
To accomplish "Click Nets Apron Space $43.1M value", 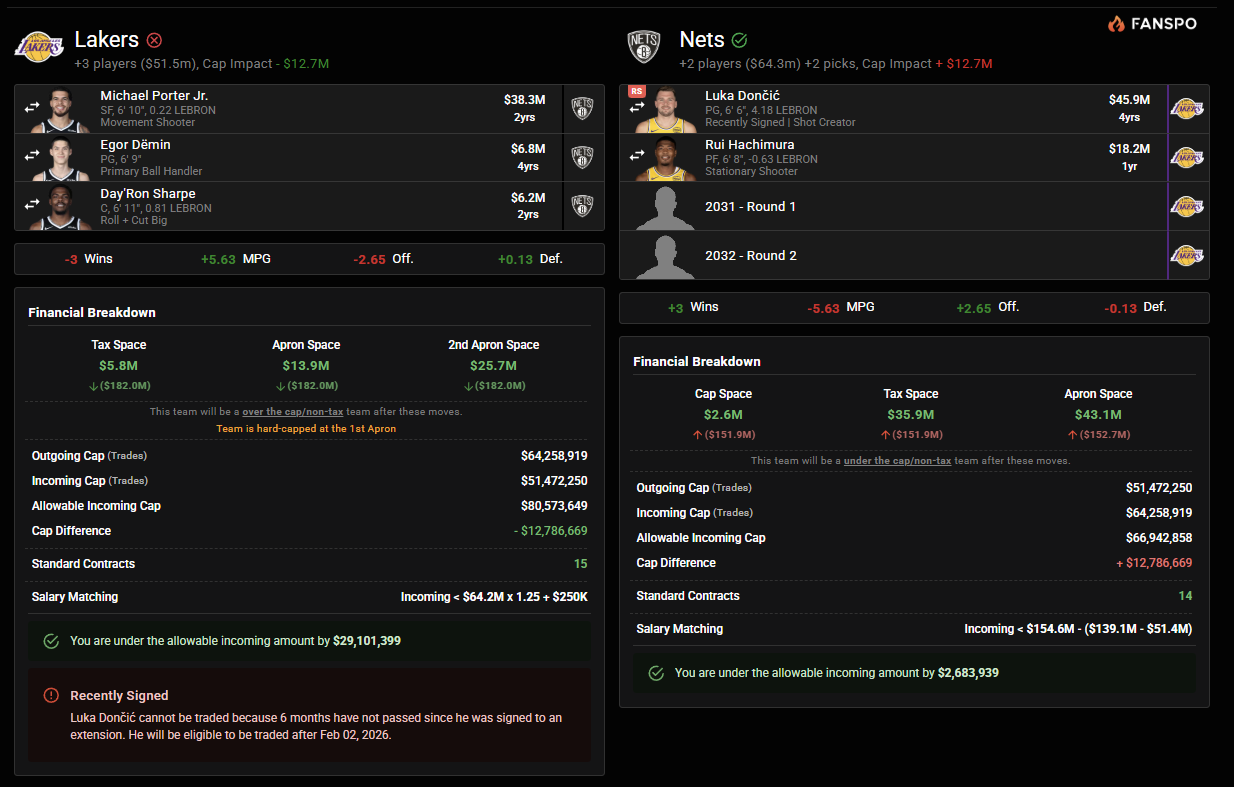I will (1098, 415).
